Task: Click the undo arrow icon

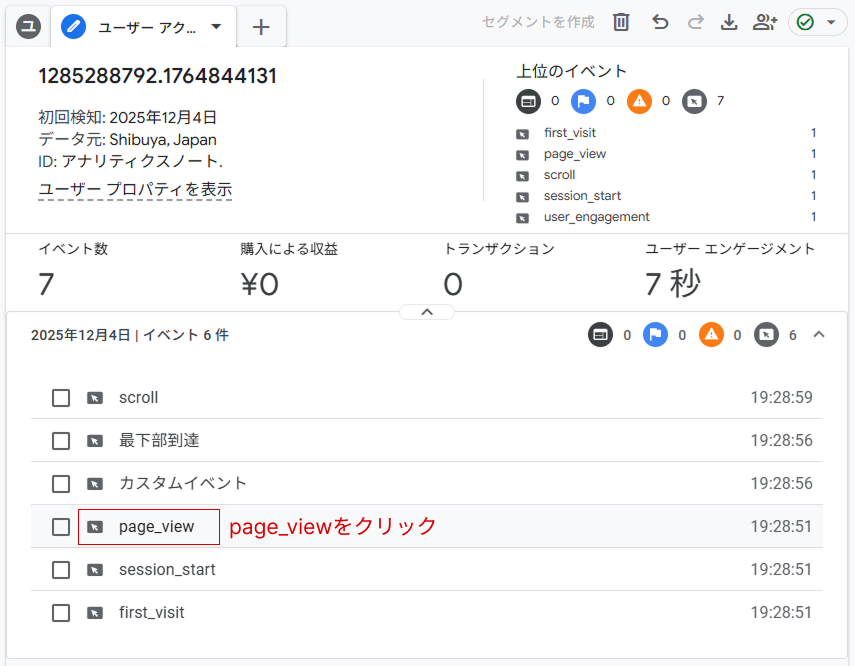Action: click(x=660, y=22)
